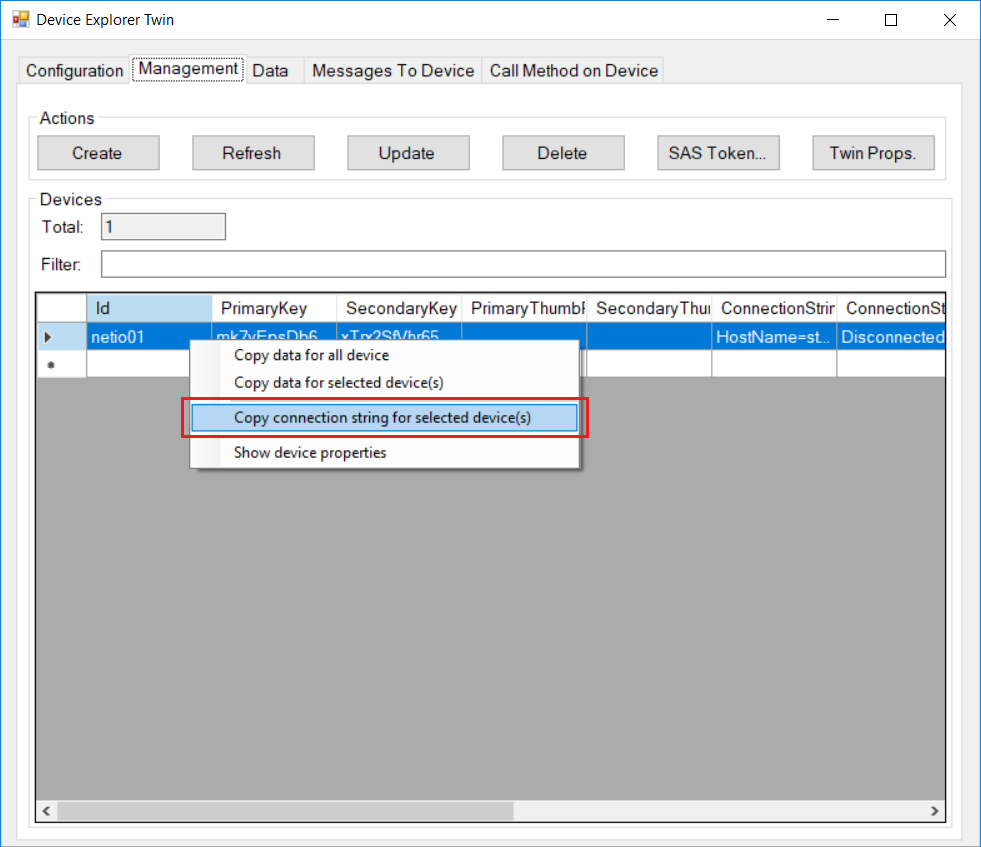Viewport: 981px width, 847px height.
Task: Click the new row asterisk selector
Action: click(x=61, y=365)
